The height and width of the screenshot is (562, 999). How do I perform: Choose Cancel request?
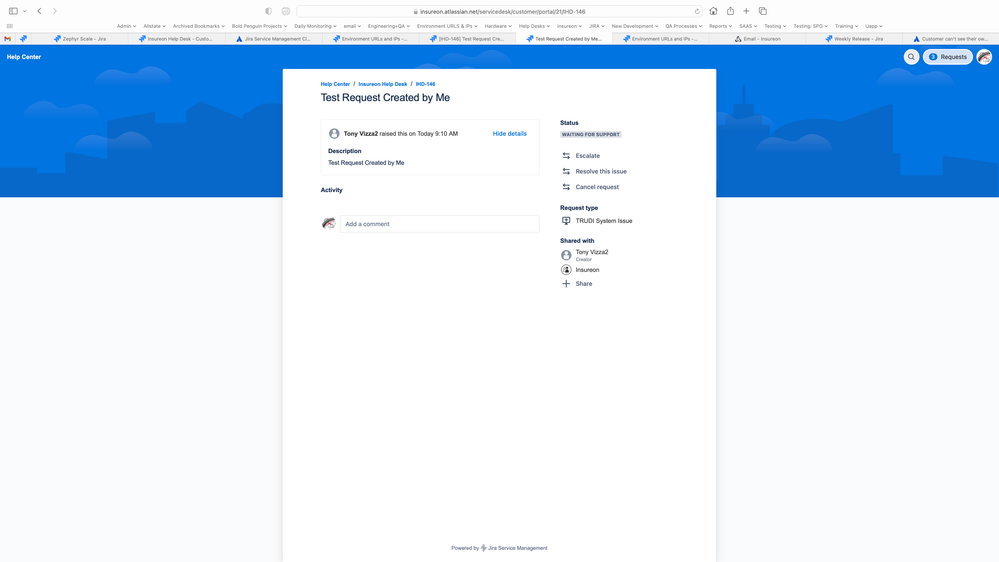(x=597, y=187)
